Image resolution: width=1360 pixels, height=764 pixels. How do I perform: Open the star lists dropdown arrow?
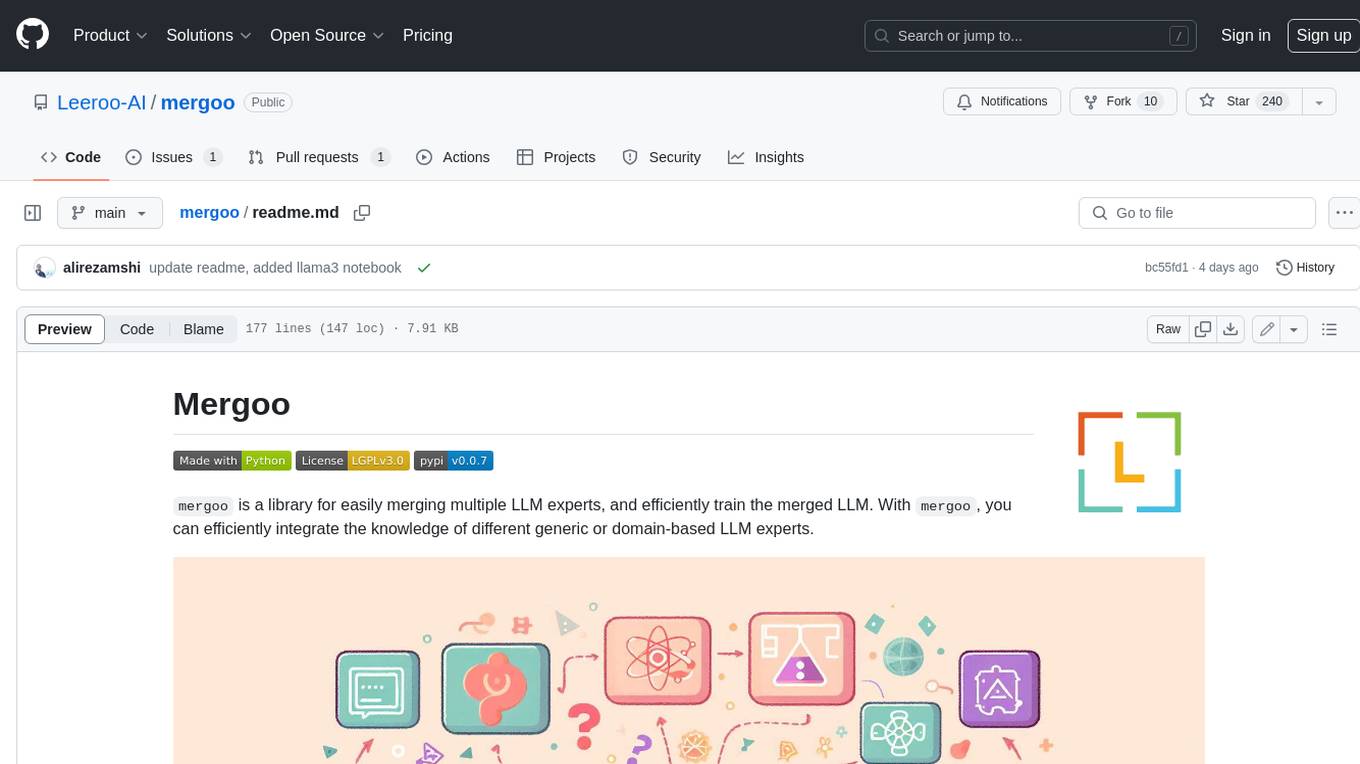(1319, 101)
